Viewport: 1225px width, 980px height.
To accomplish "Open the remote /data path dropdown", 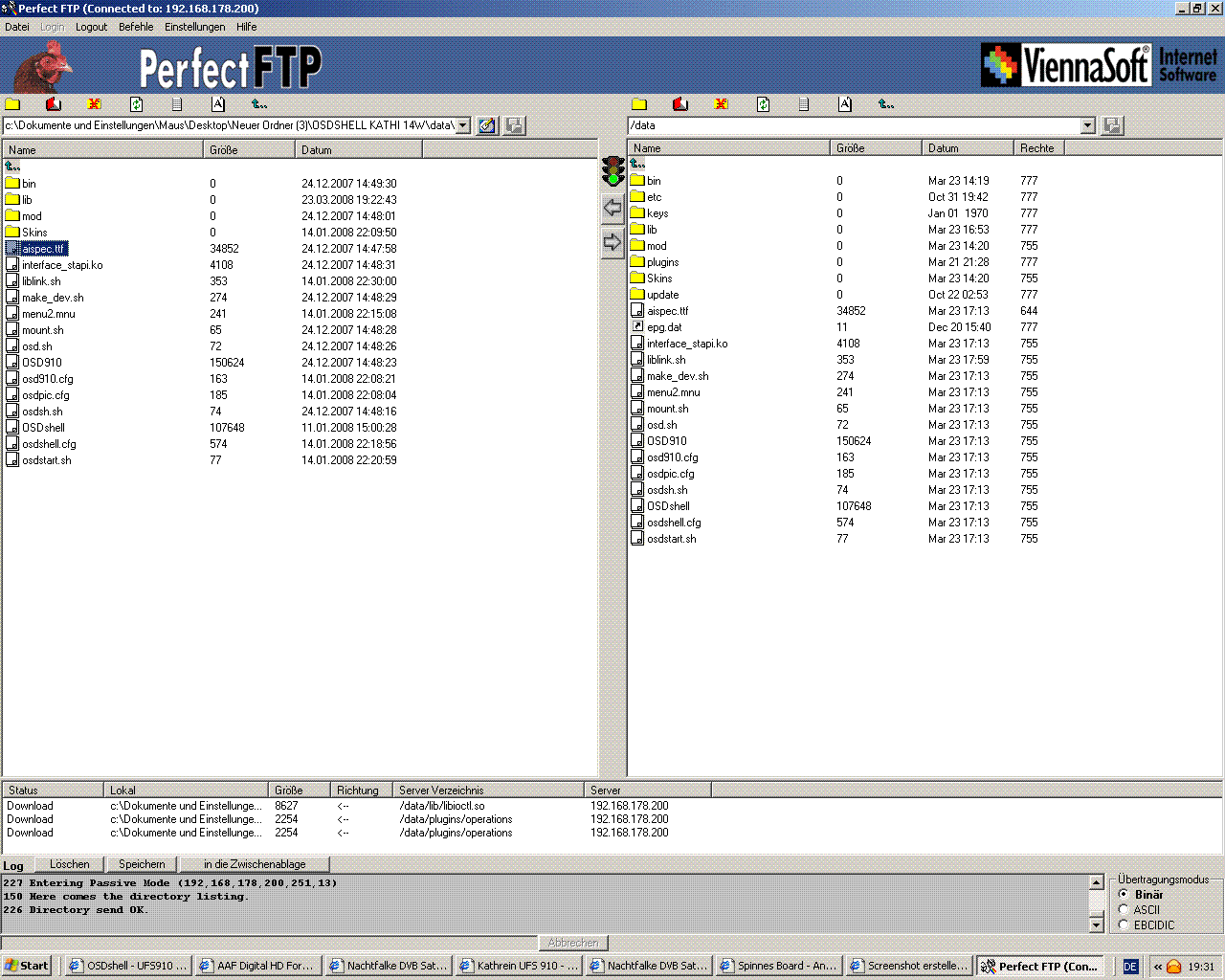I will click(x=1087, y=125).
